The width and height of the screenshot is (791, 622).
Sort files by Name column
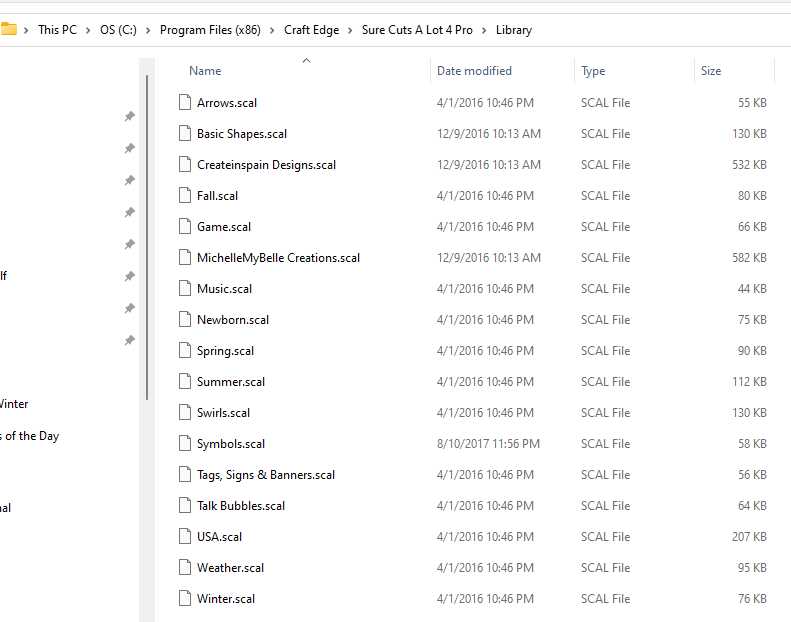click(x=205, y=71)
